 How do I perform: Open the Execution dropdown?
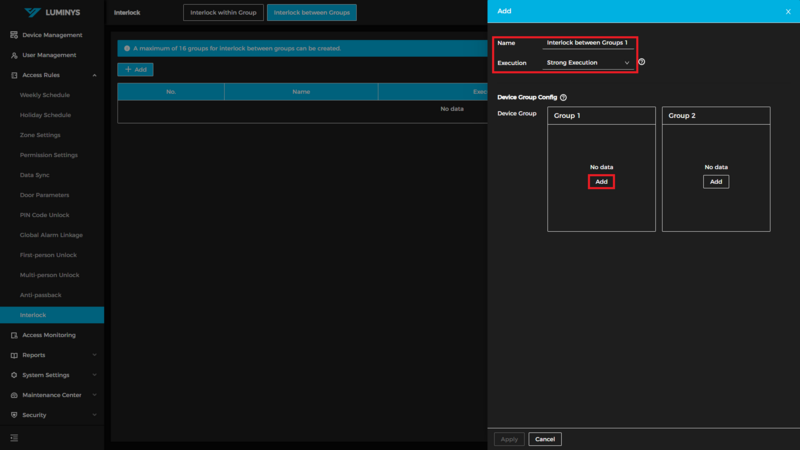[x=588, y=63]
